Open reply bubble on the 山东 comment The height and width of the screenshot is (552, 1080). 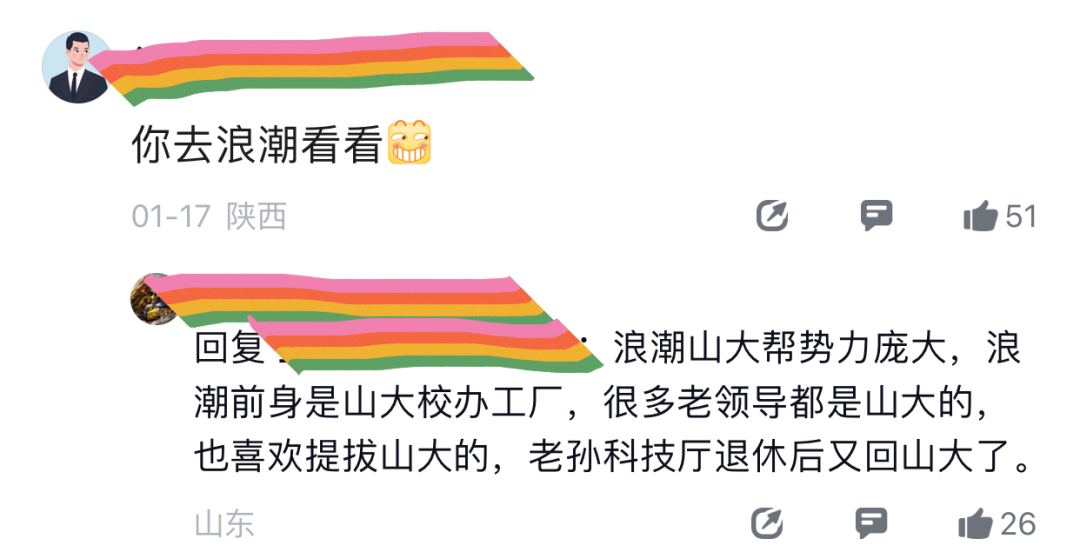[x=871, y=524]
